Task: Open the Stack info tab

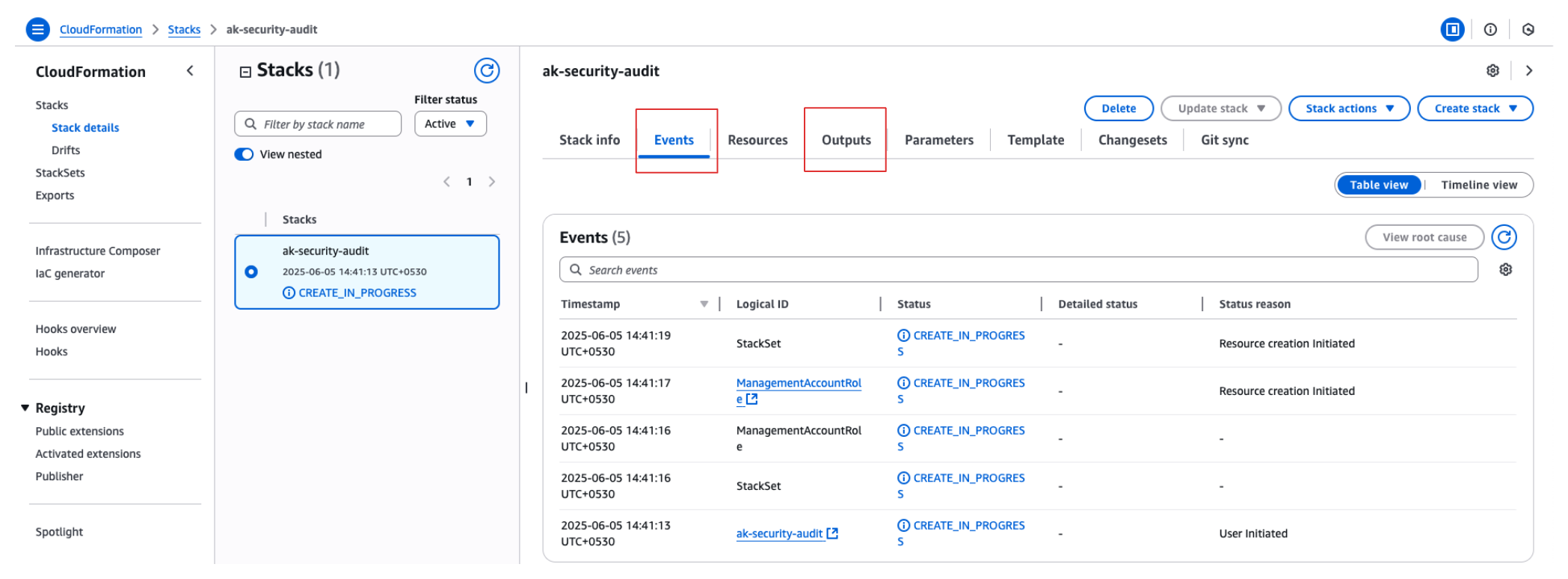Action: (589, 140)
